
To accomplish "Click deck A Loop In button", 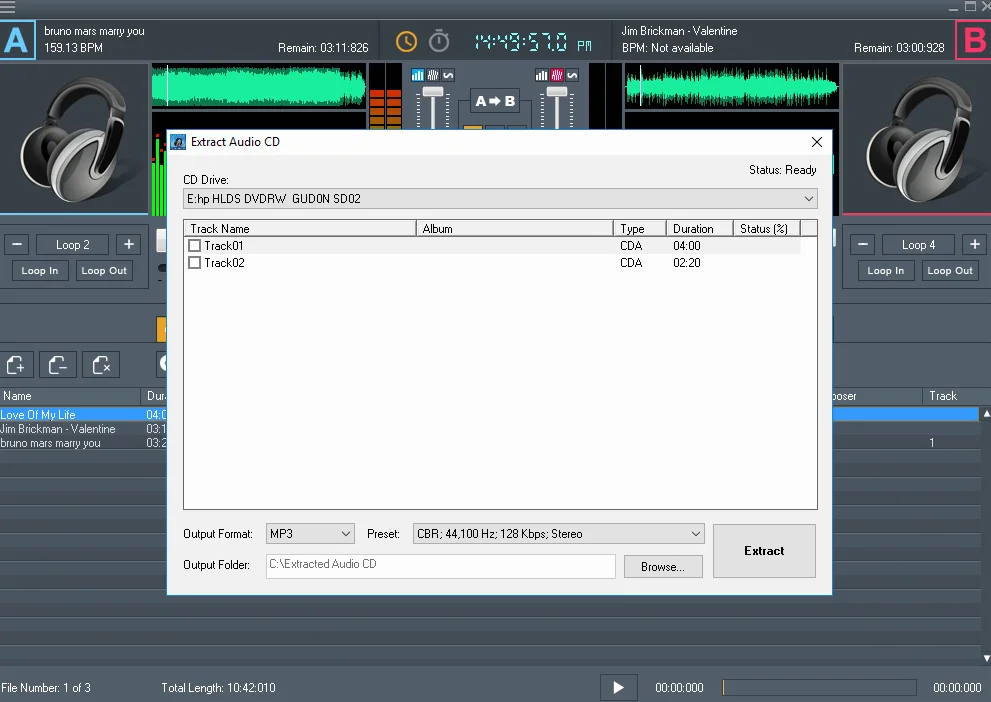I will point(40,270).
